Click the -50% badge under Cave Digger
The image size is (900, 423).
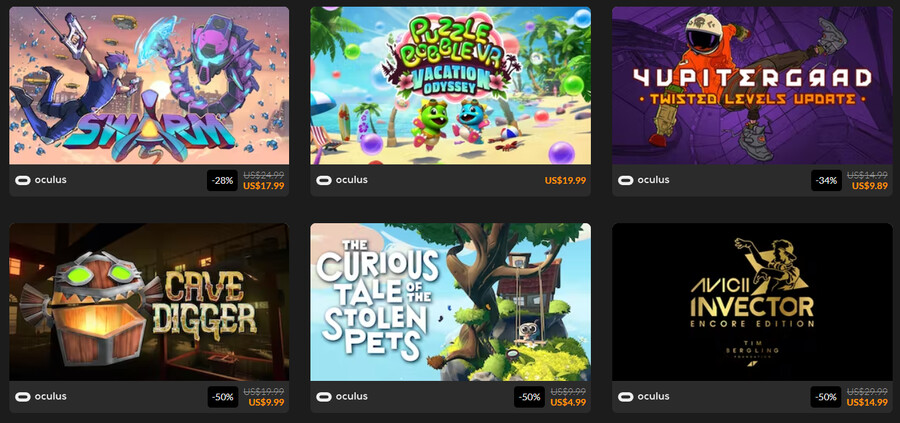(223, 397)
